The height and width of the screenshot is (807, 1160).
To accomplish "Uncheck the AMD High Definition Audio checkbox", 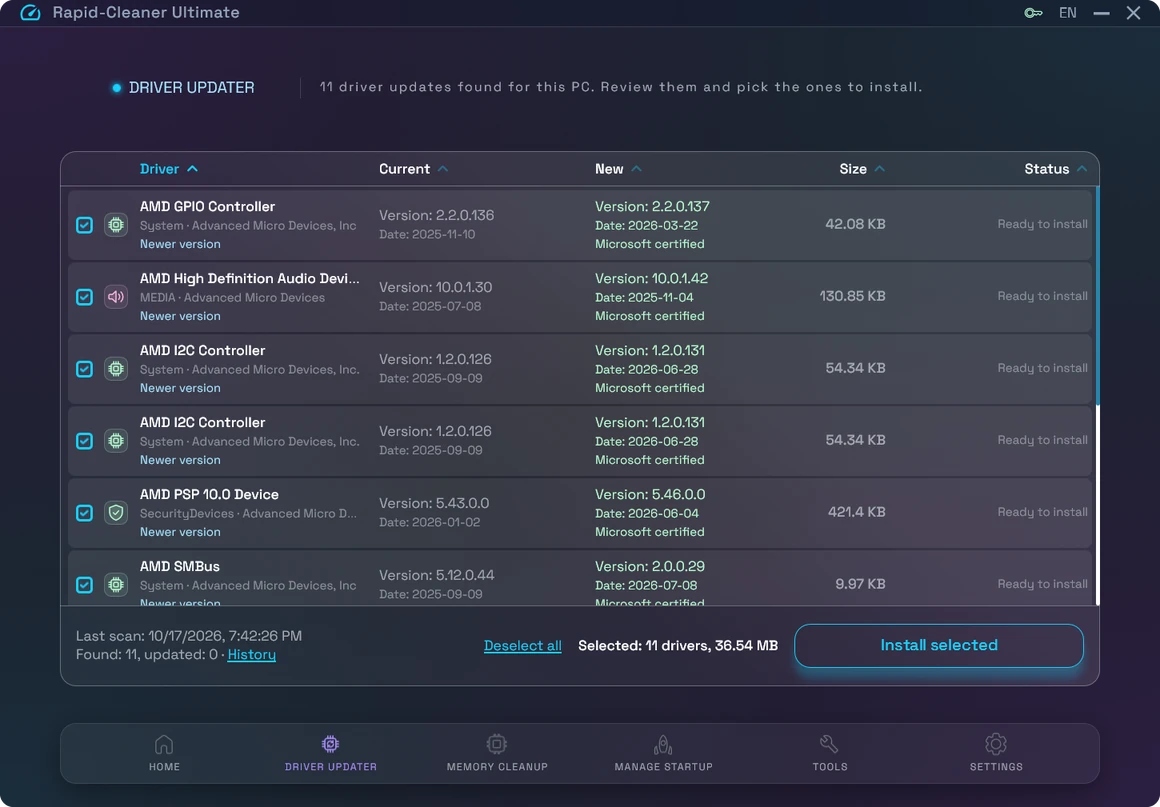I will pos(84,297).
